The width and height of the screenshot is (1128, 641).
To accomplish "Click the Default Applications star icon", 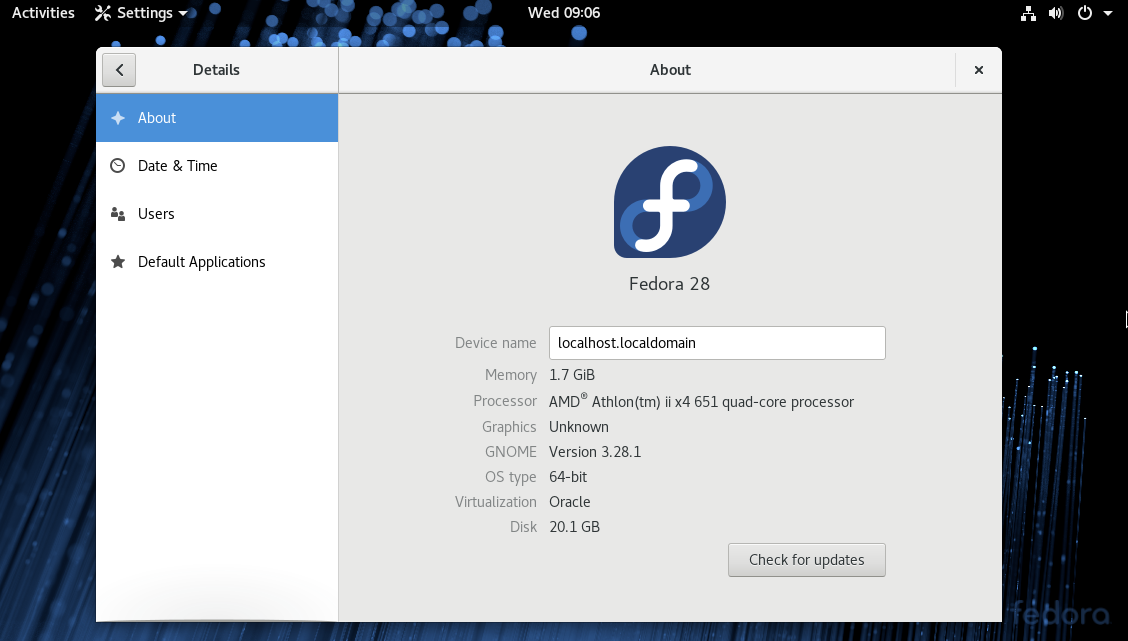I will click(x=118, y=261).
